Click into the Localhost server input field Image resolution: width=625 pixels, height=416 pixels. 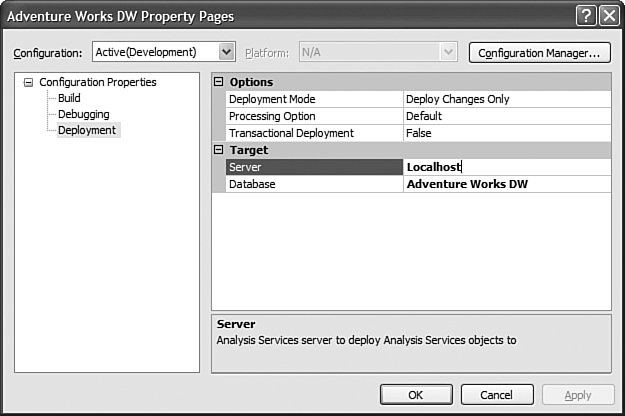[x=507, y=167]
